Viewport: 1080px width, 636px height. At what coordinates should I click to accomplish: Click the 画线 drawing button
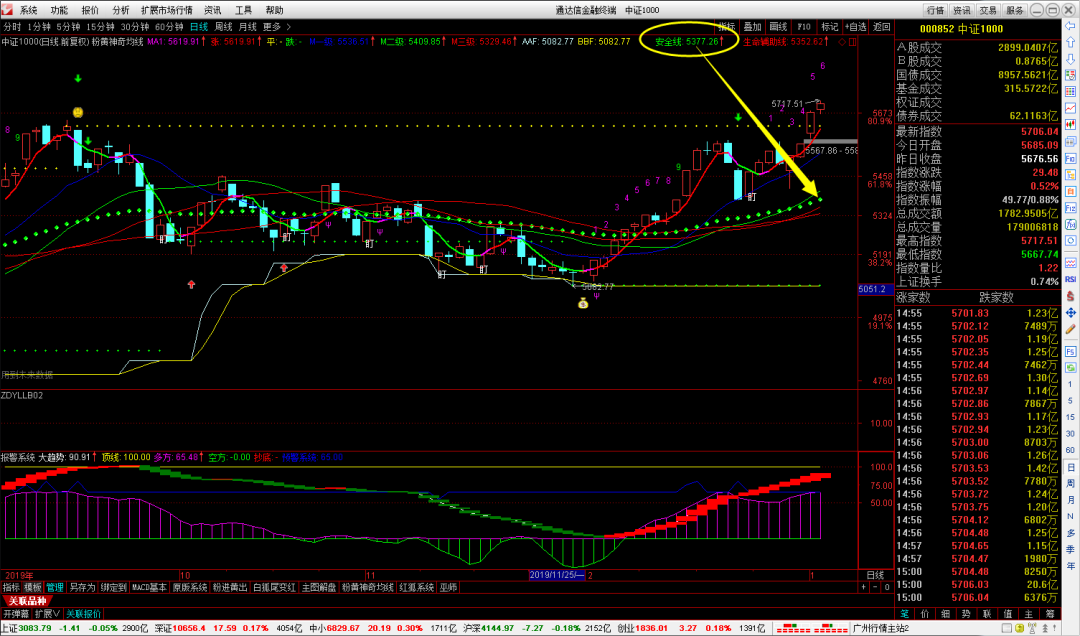(778, 27)
